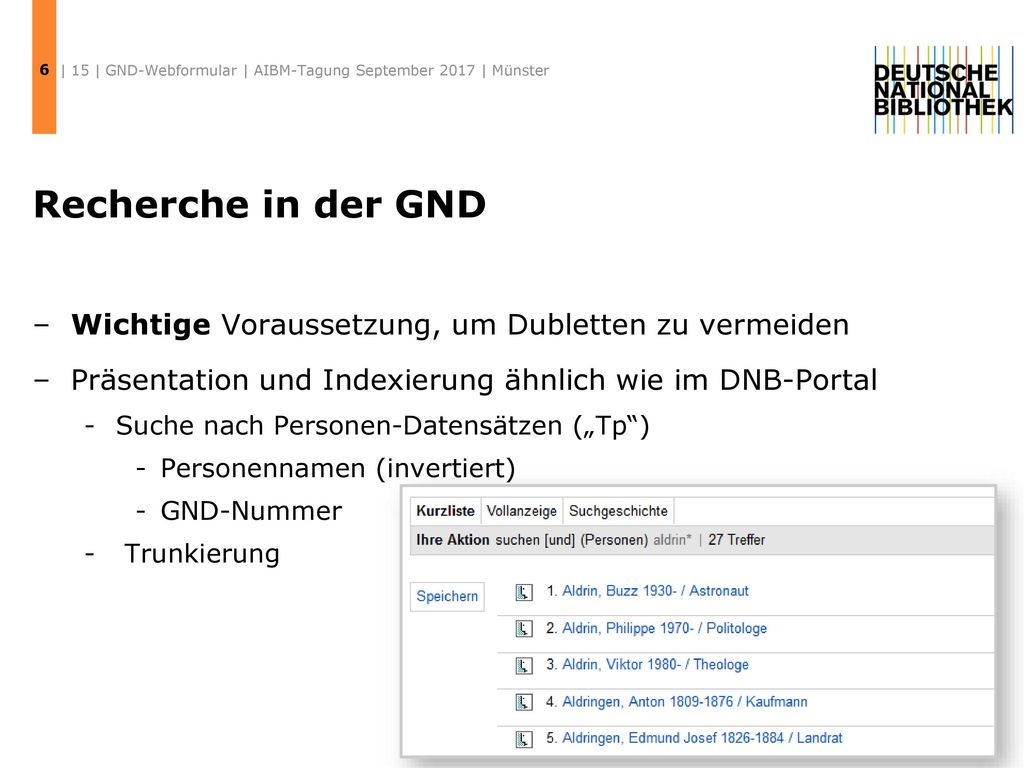Click the bullet Personennamen (invertiert)
The image size is (1024, 768).
(338, 469)
